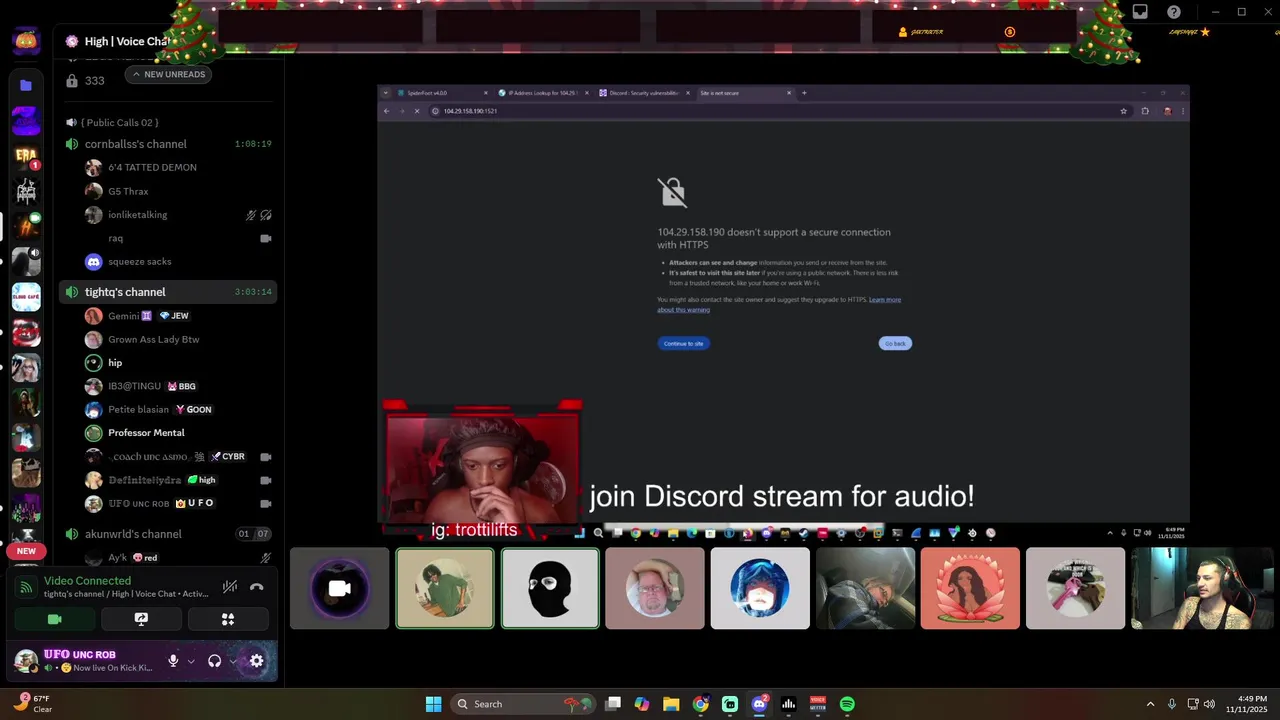Screen dimensions: 1280x720
Task: Select user 6'4 TATTED DEMON
Action: point(152,167)
